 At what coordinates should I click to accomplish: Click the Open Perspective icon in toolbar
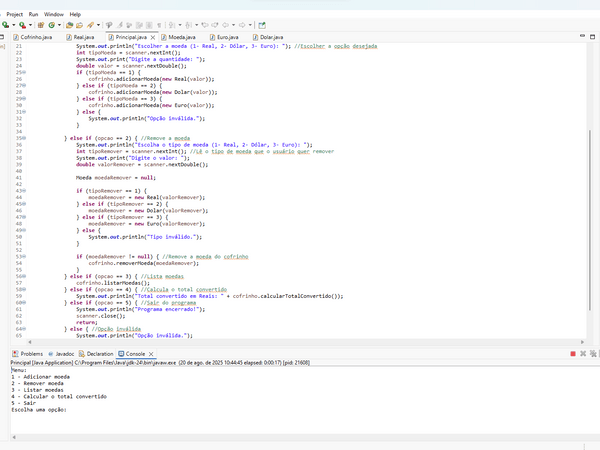(x=262, y=24)
